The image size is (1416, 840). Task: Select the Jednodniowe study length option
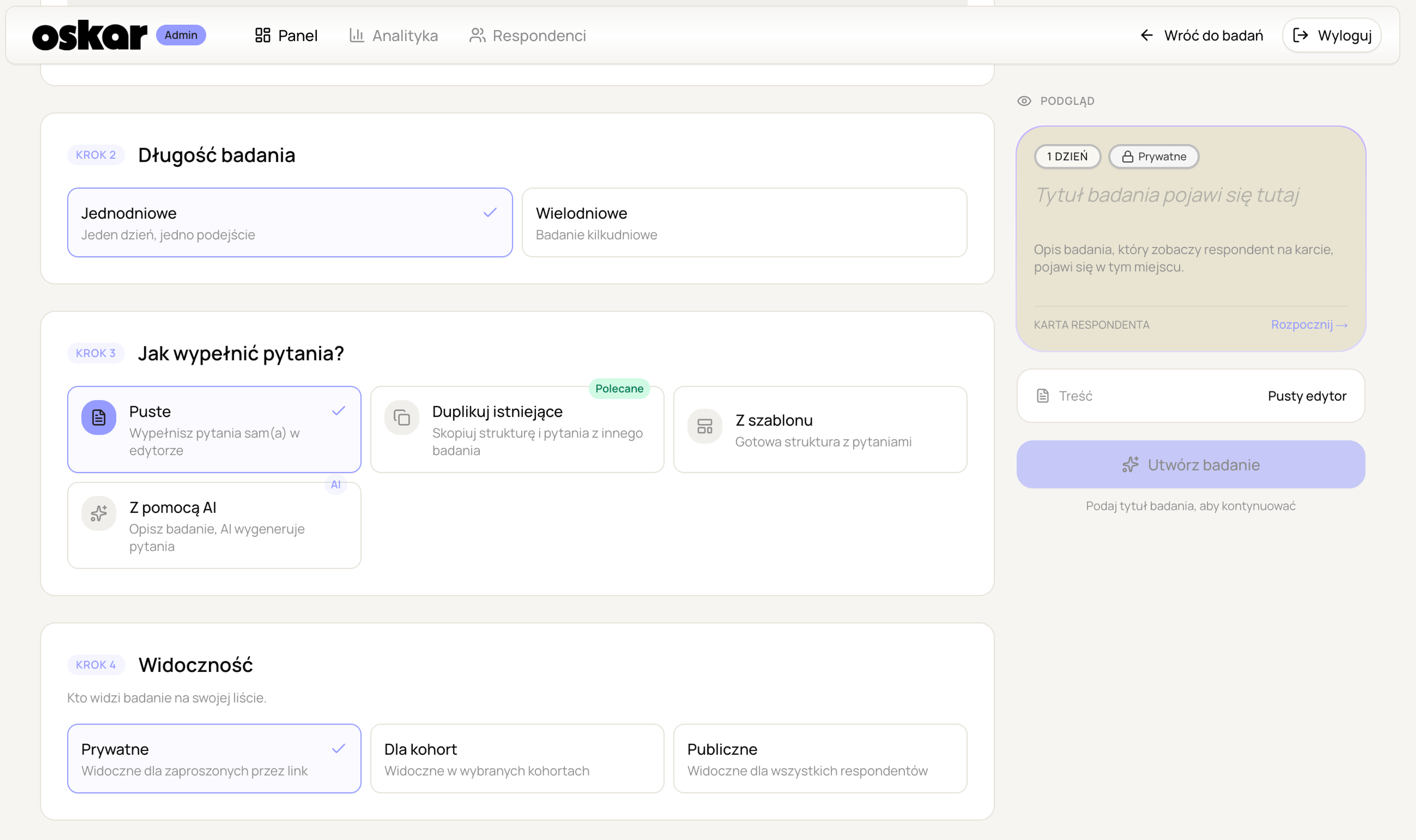pos(290,223)
